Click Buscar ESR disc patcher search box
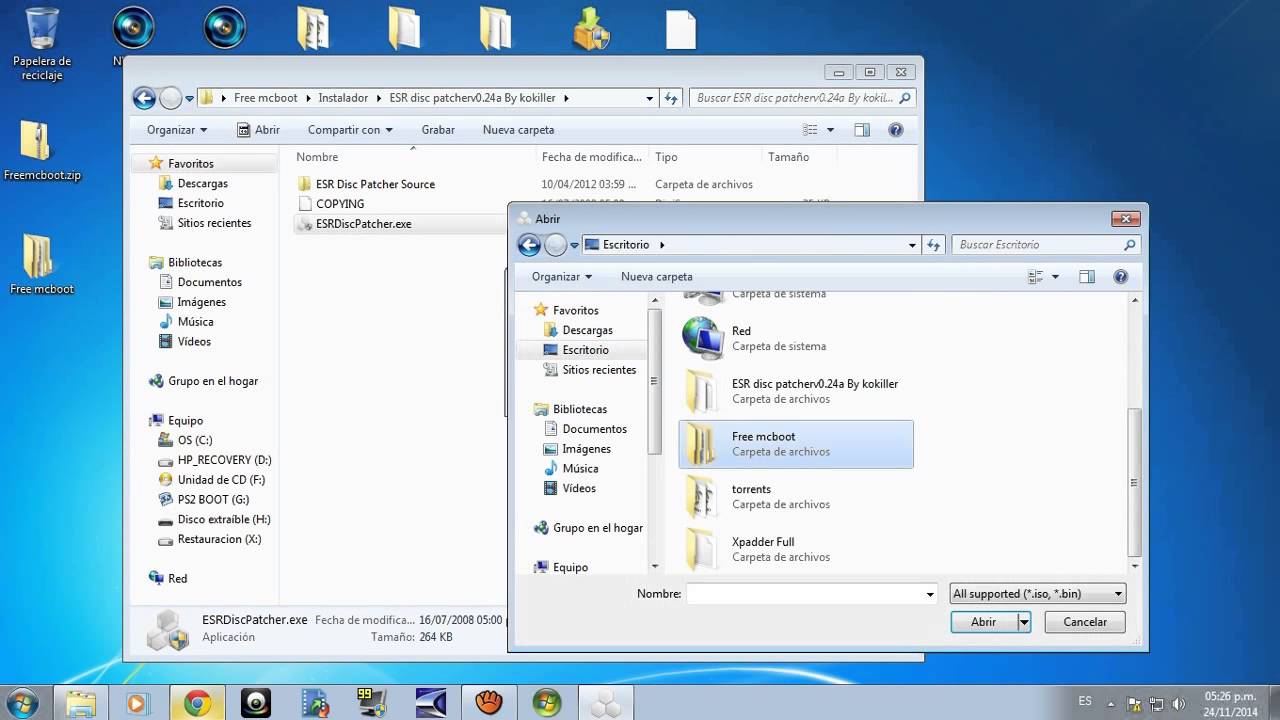The image size is (1280, 720). click(803, 98)
